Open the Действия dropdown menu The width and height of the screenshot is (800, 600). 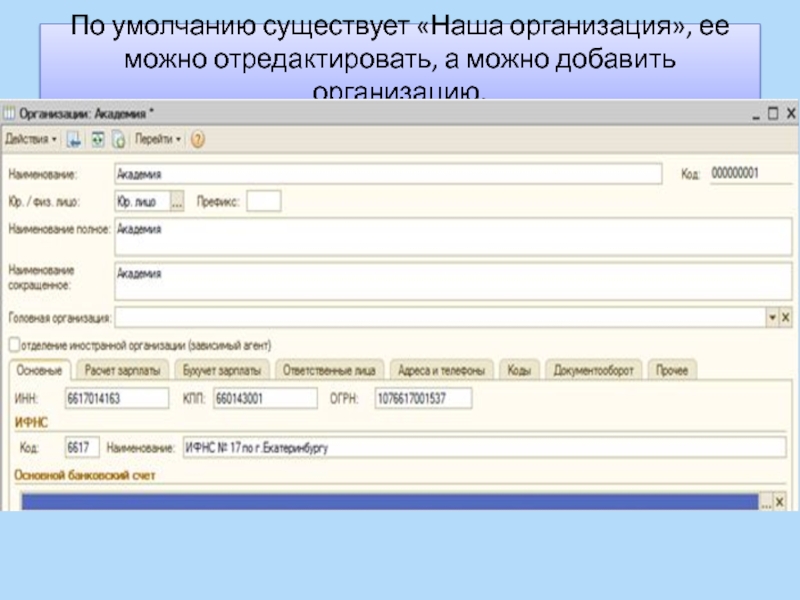[32, 140]
